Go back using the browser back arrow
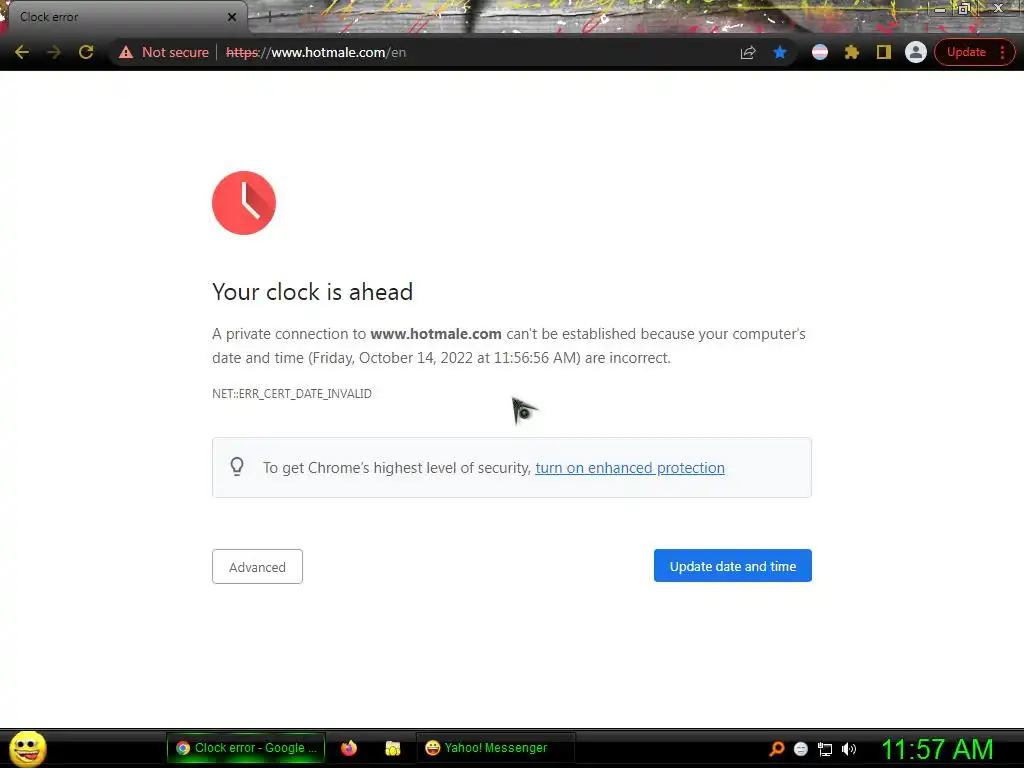Image resolution: width=1024 pixels, height=768 pixels. [22, 52]
